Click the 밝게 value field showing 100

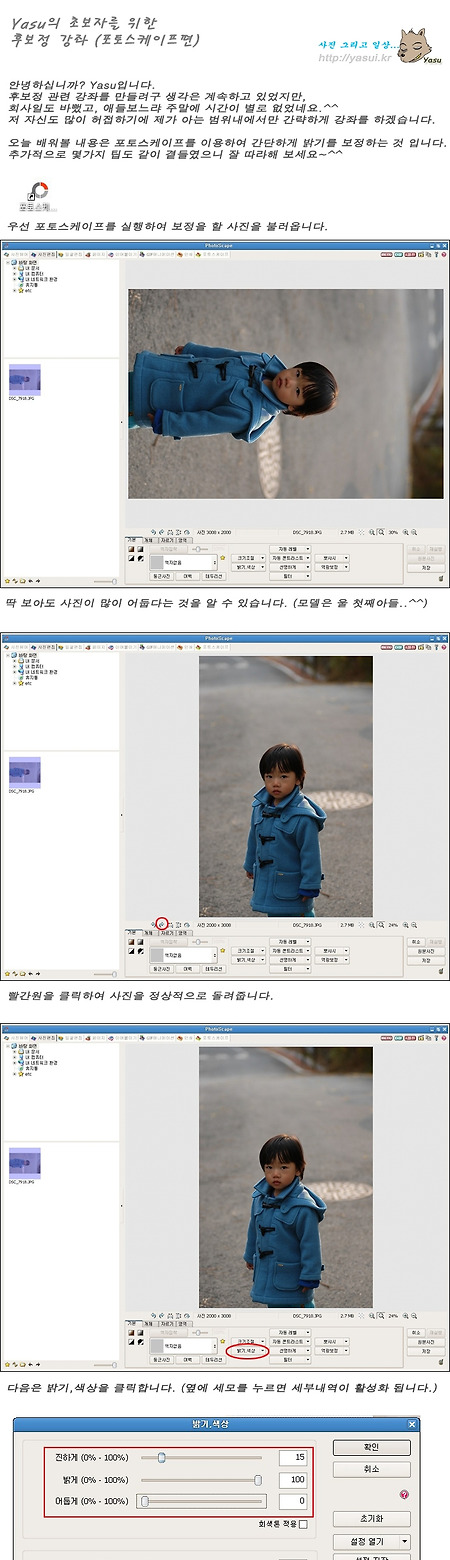pos(291,1479)
